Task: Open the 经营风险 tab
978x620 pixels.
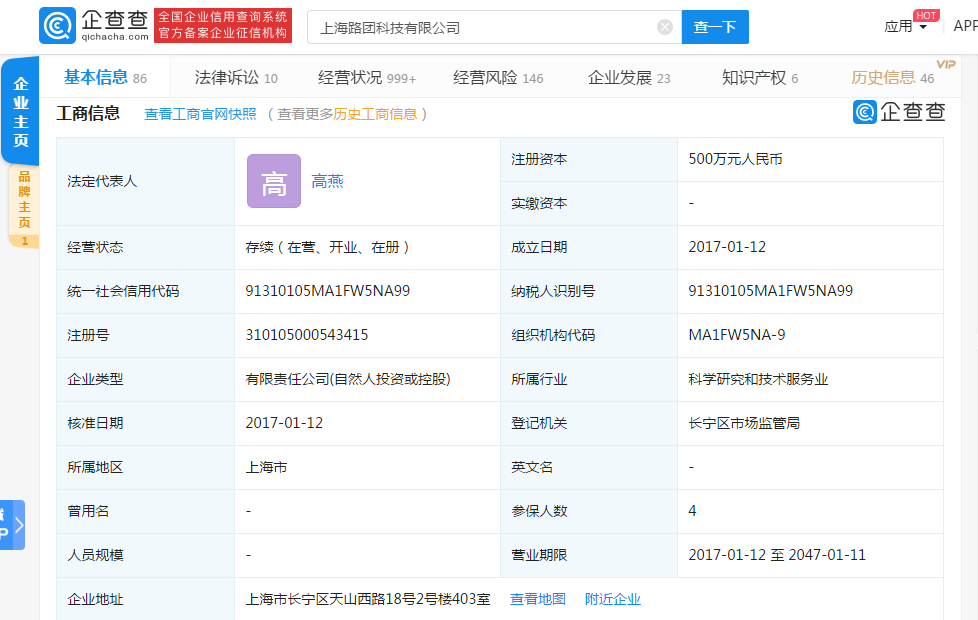Action: pyautogui.click(x=498, y=77)
